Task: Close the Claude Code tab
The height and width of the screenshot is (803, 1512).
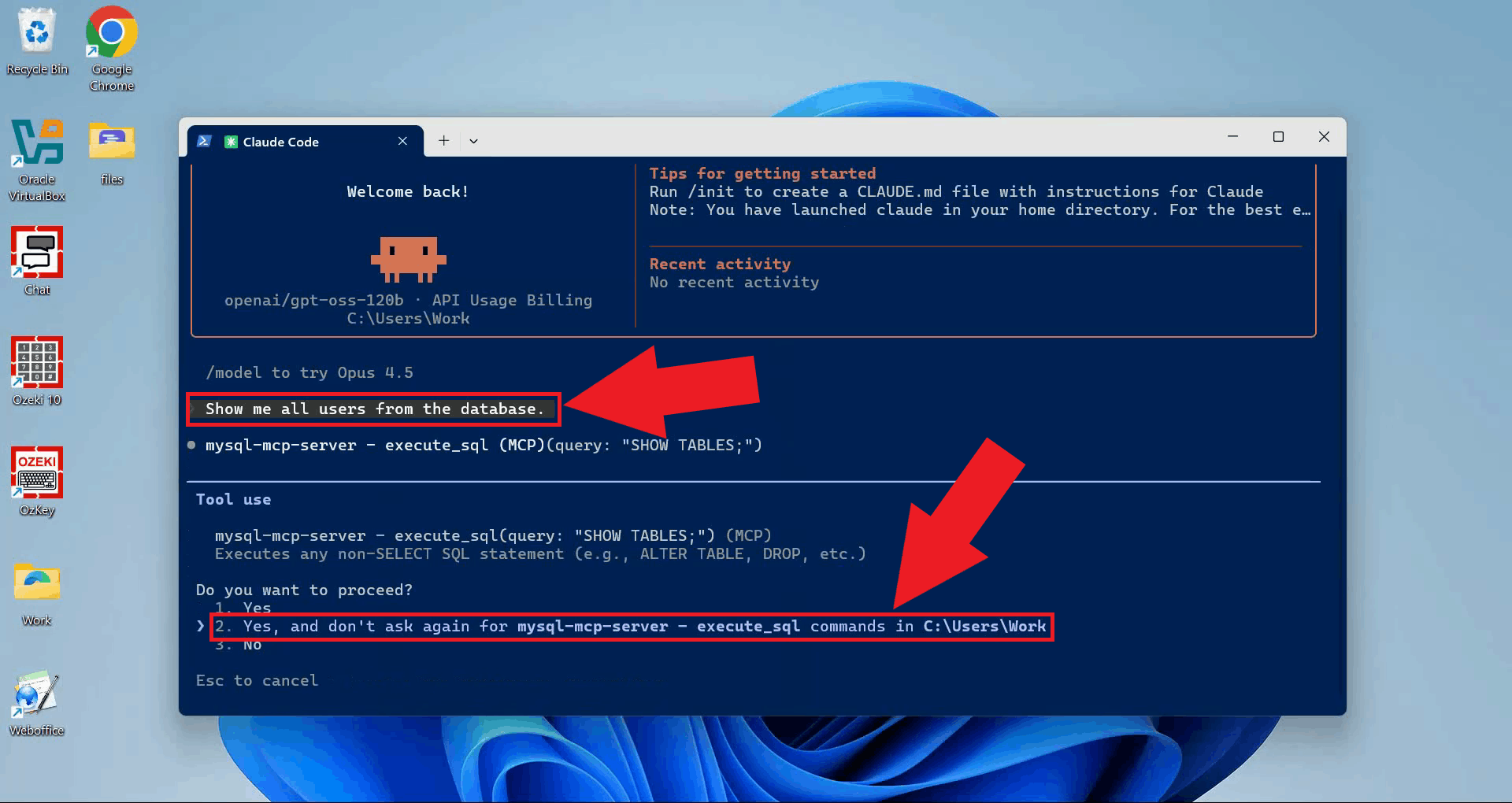Action: click(402, 141)
